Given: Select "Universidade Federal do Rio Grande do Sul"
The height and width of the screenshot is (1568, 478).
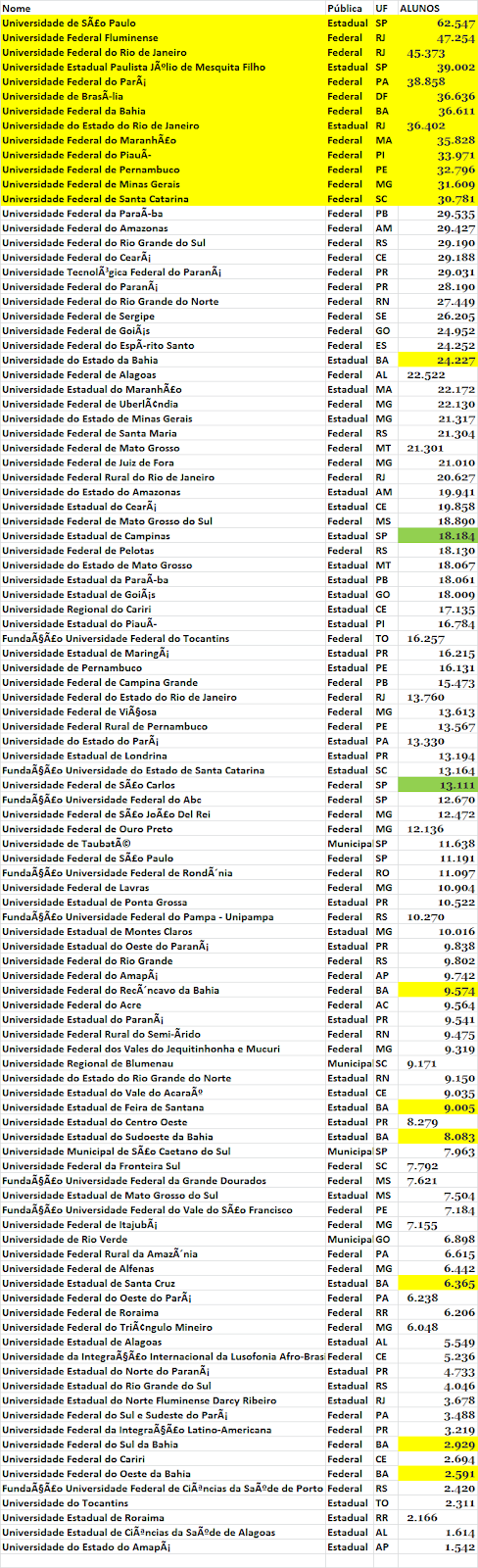Looking at the screenshot, I should click(104, 243).
